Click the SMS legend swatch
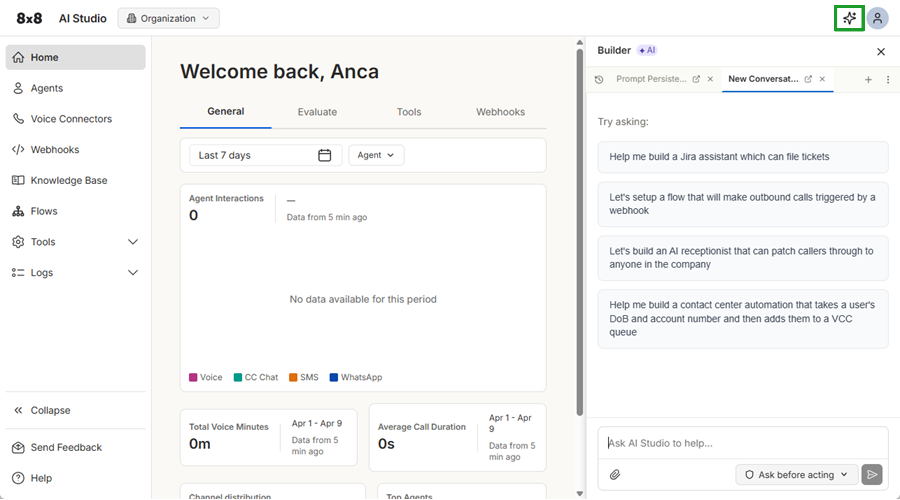Viewport: 900px width, 500px height. [x=293, y=377]
